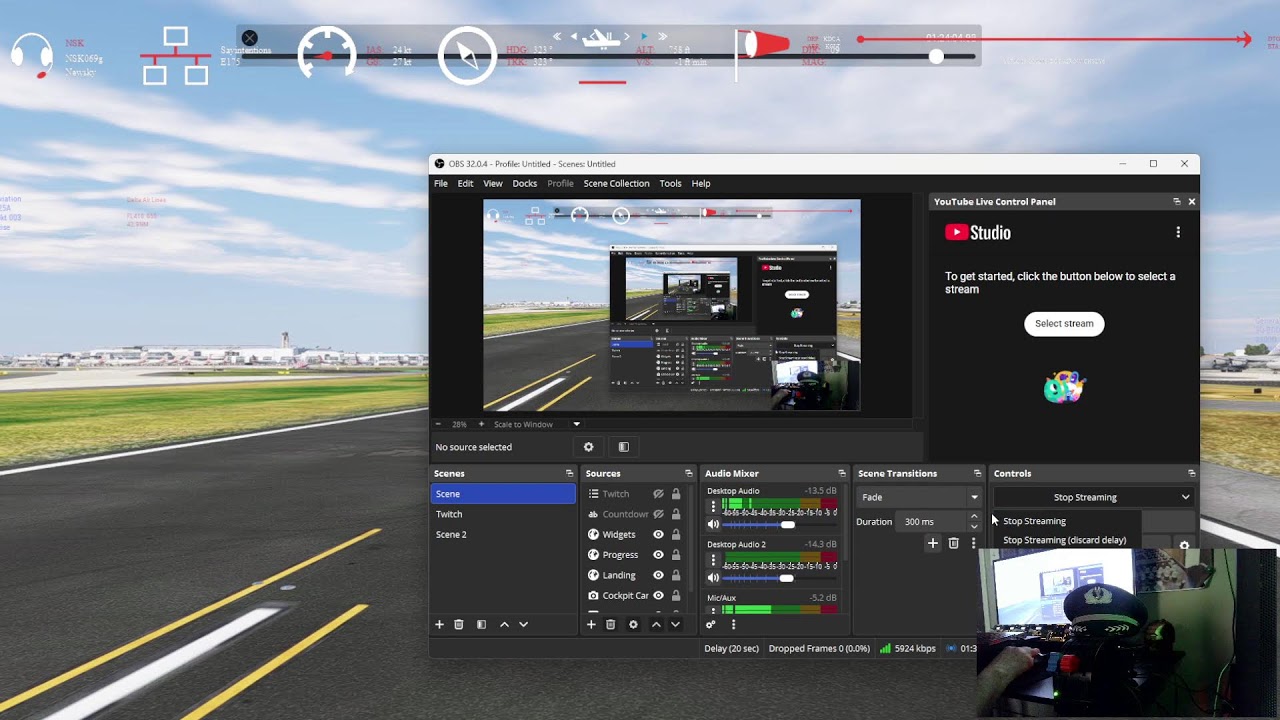Move source up in Sources dock
The width and height of the screenshot is (1280, 720).
coord(656,625)
